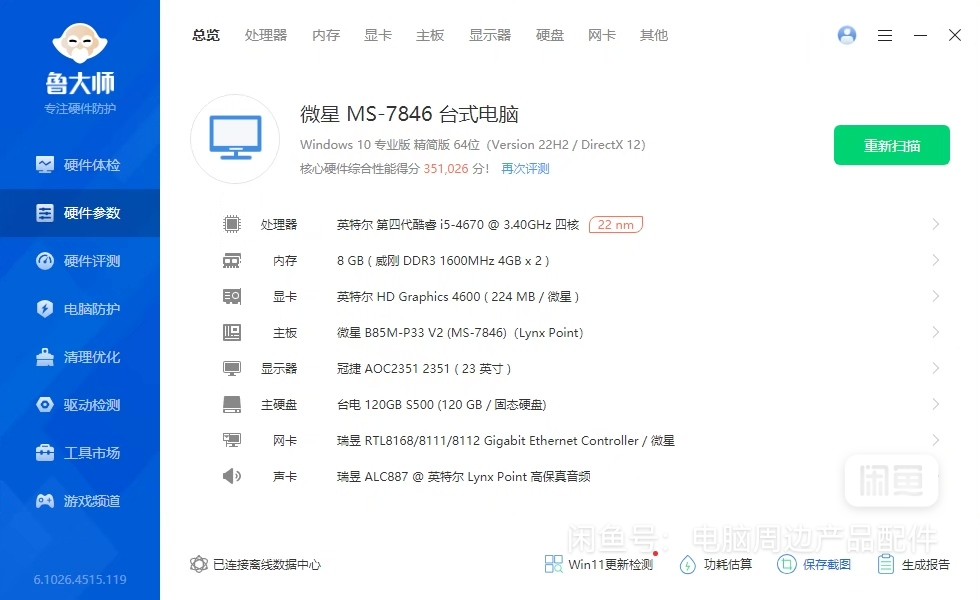Click the 8 GB DDR3 memory text

pyautogui.click(x=443, y=261)
